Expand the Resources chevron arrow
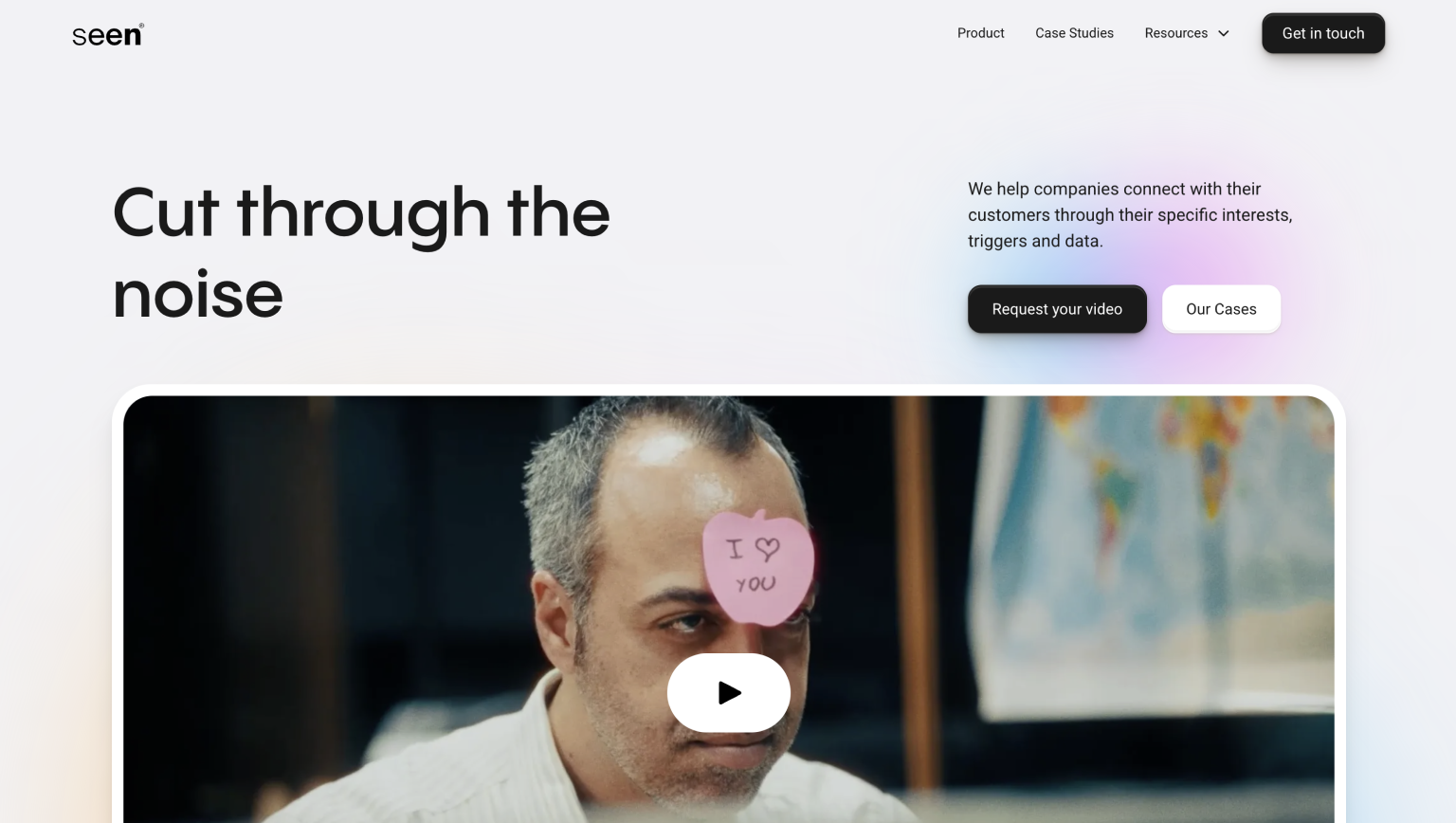 tap(1224, 33)
